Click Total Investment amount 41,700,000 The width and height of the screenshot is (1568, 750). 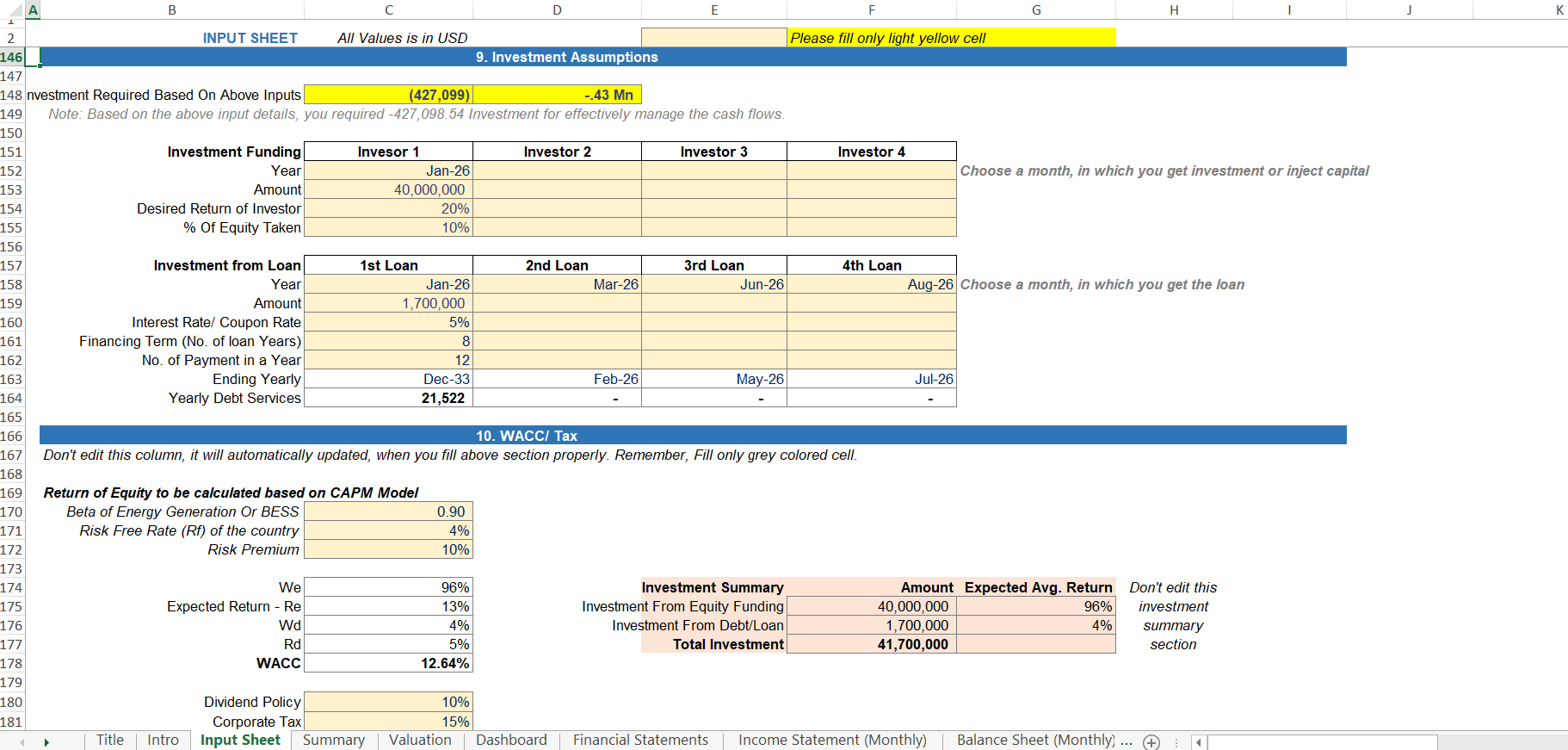(x=872, y=644)
